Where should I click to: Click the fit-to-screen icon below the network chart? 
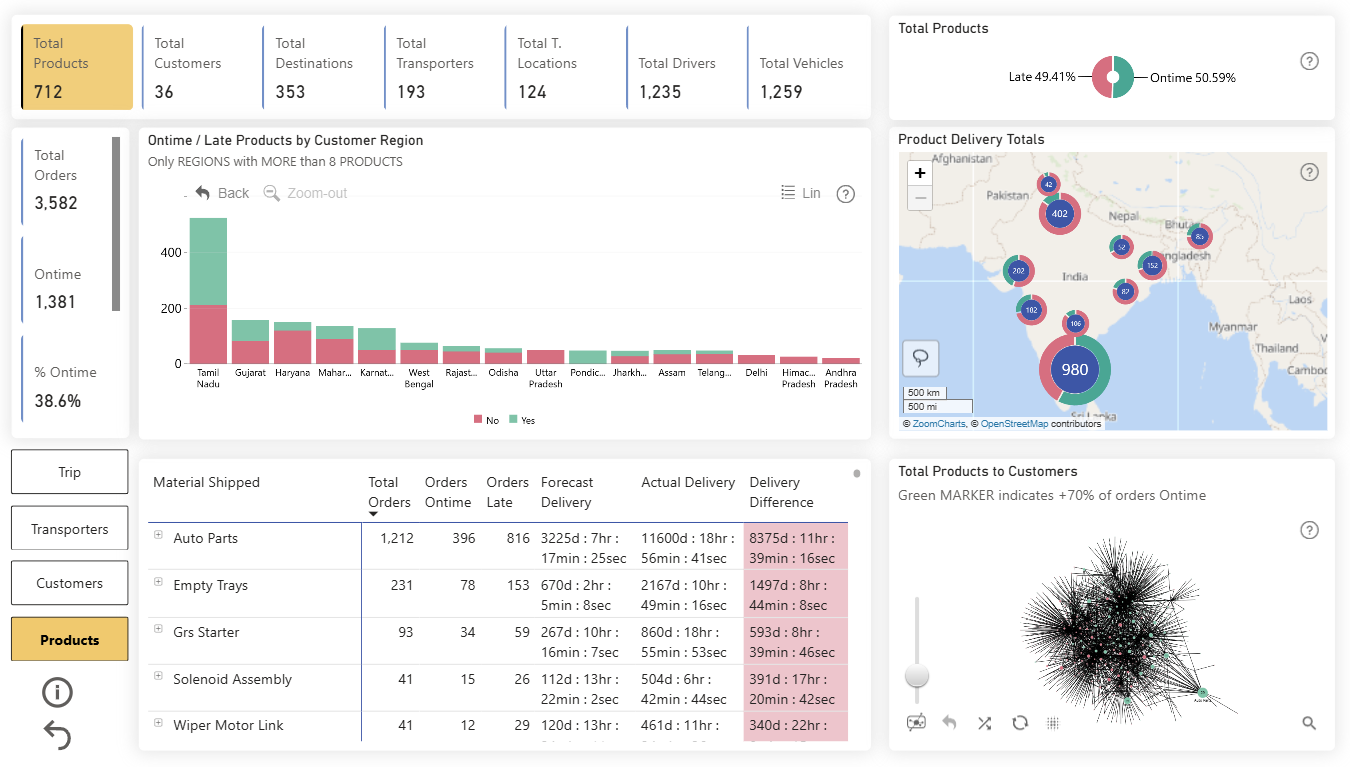click(916, 722)
